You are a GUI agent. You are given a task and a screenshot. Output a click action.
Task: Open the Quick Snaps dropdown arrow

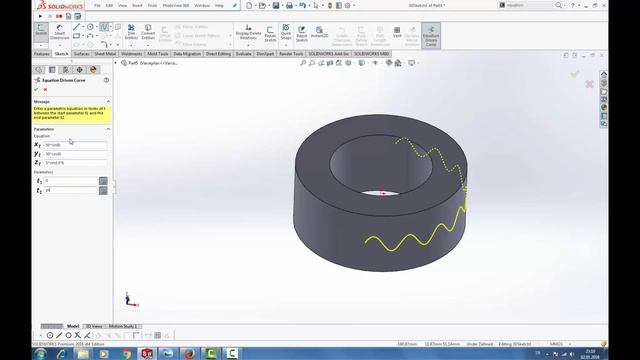click(286, 45)
